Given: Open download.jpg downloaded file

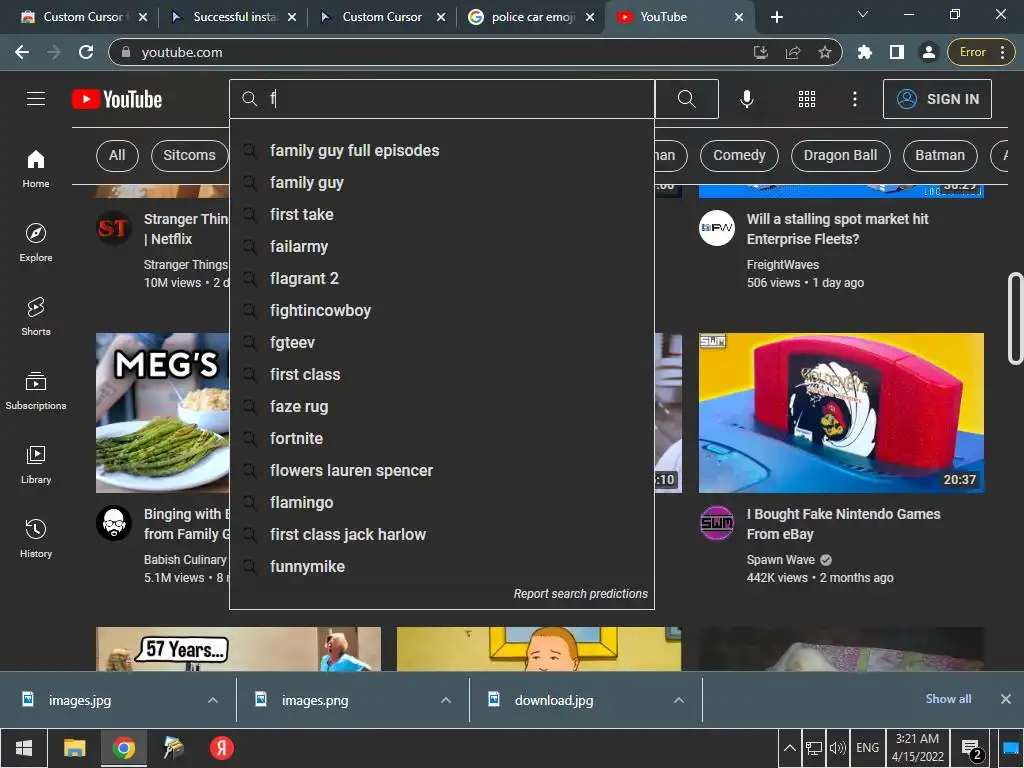Looking at the screenshot, I should click(x=554, y=700).
